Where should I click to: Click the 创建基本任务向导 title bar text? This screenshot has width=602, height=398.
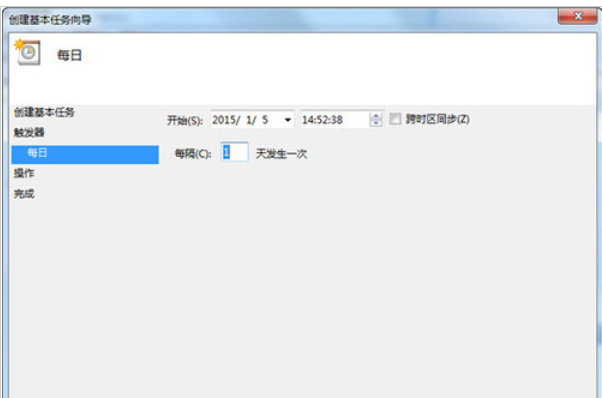tap(50, 20)
